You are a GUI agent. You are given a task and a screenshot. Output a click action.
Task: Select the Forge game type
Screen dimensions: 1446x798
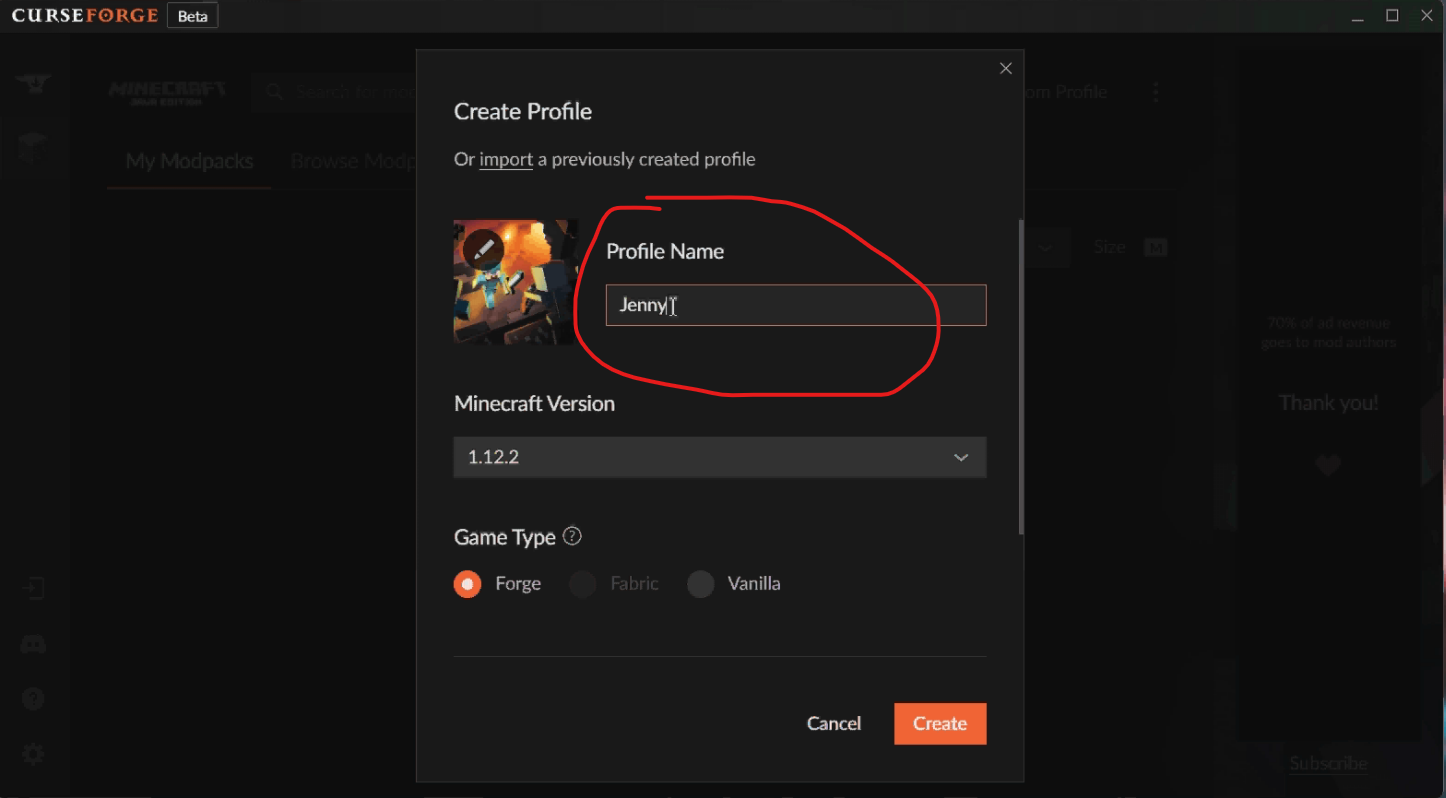[467, 584]
